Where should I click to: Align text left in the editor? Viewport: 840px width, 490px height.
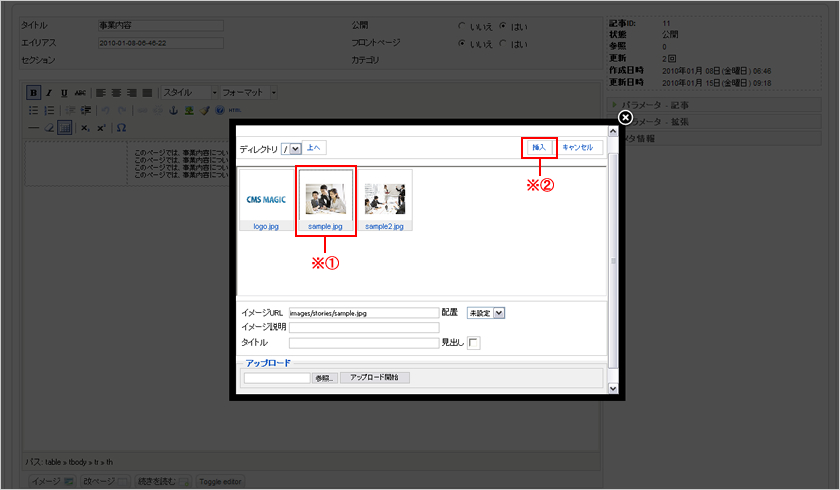[101, 93]
